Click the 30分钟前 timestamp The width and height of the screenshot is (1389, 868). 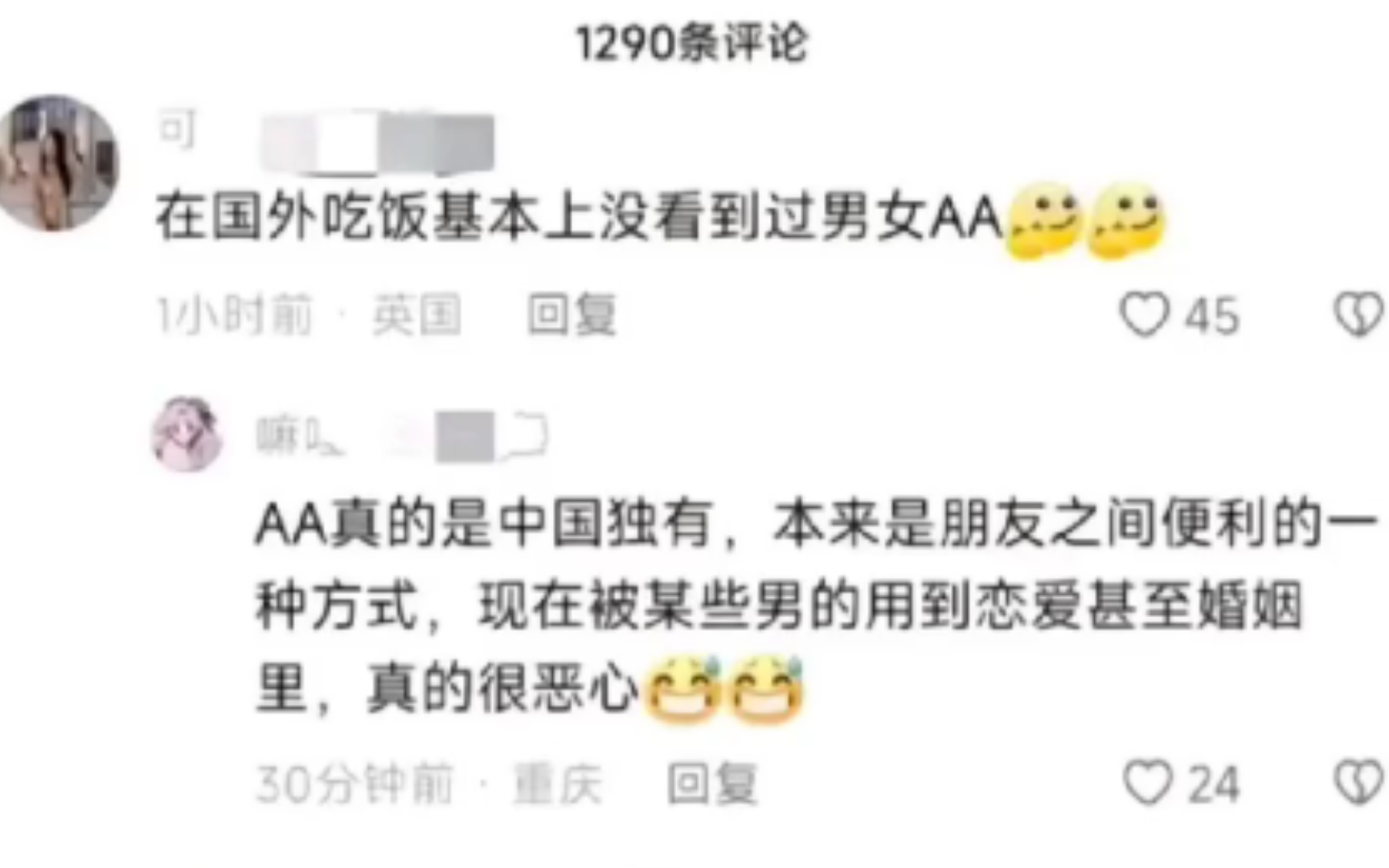[x=354, y=784]
